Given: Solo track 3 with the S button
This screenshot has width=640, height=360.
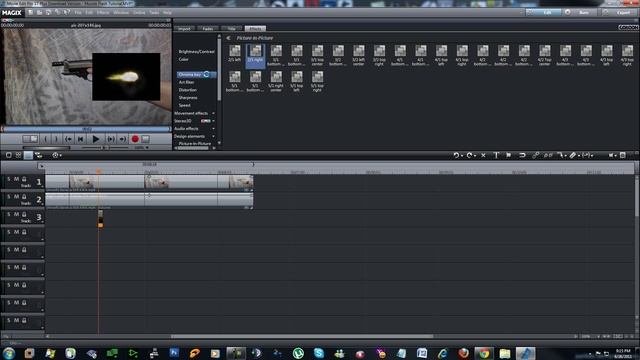Looking at the screenshot, I should [x=9, y=214].
